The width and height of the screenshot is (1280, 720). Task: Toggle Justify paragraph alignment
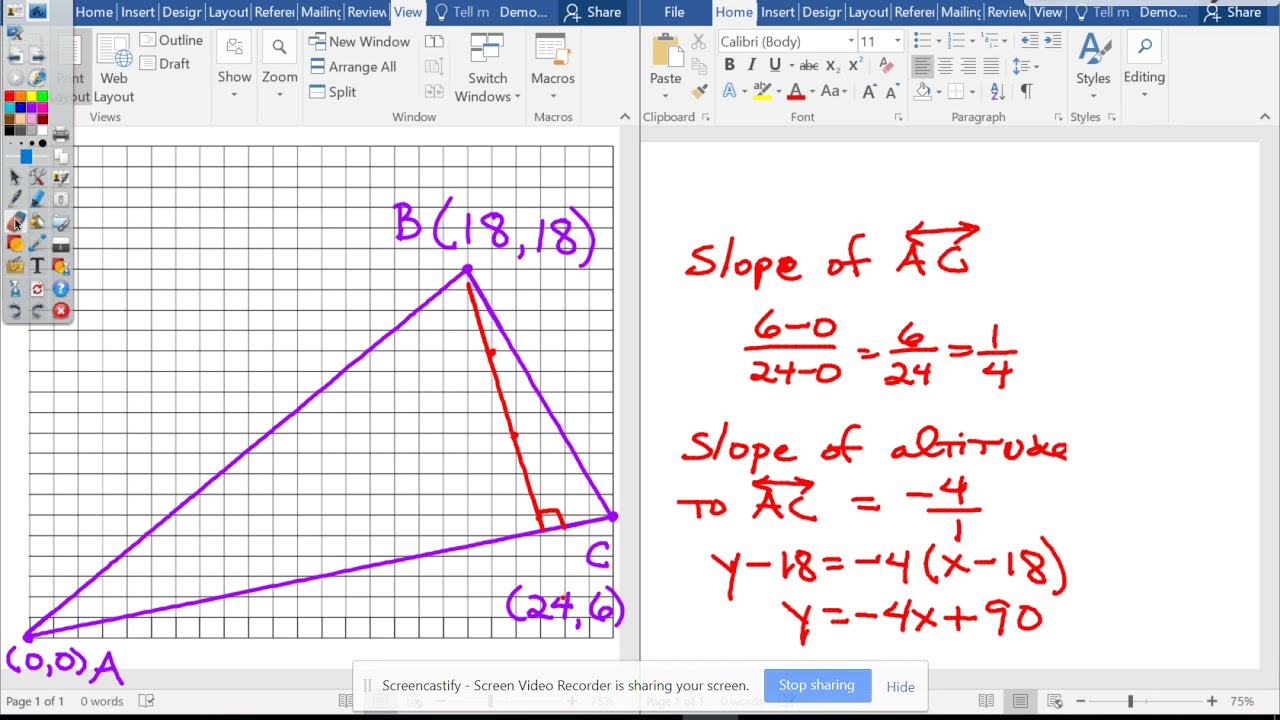coord(991,66)
